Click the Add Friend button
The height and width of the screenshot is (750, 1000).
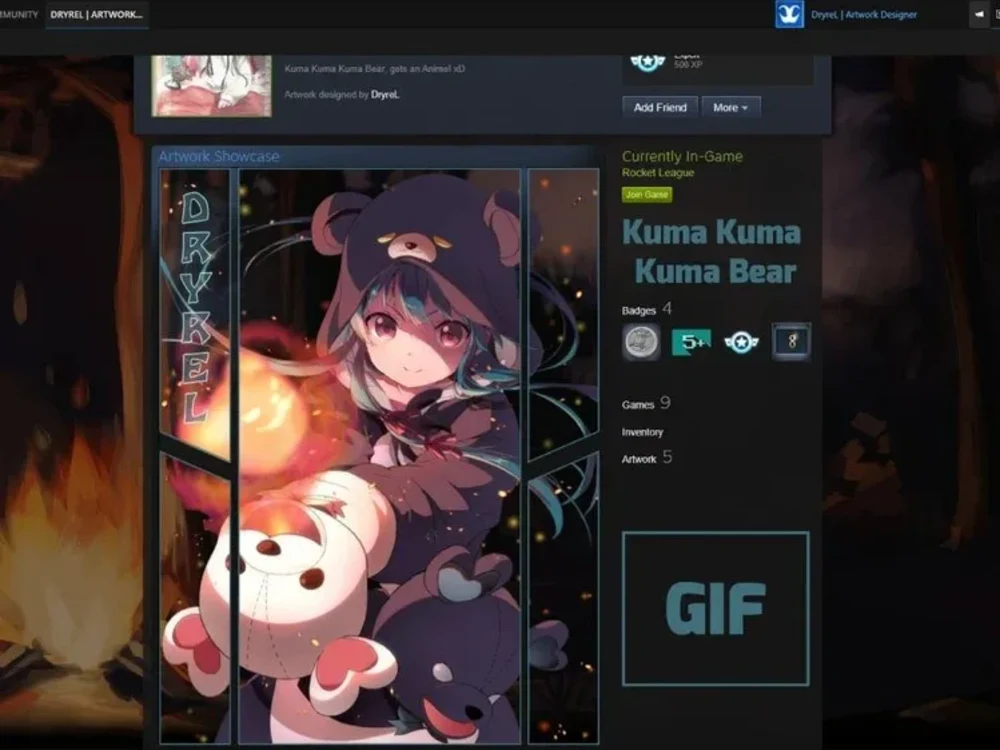[660, 108]
